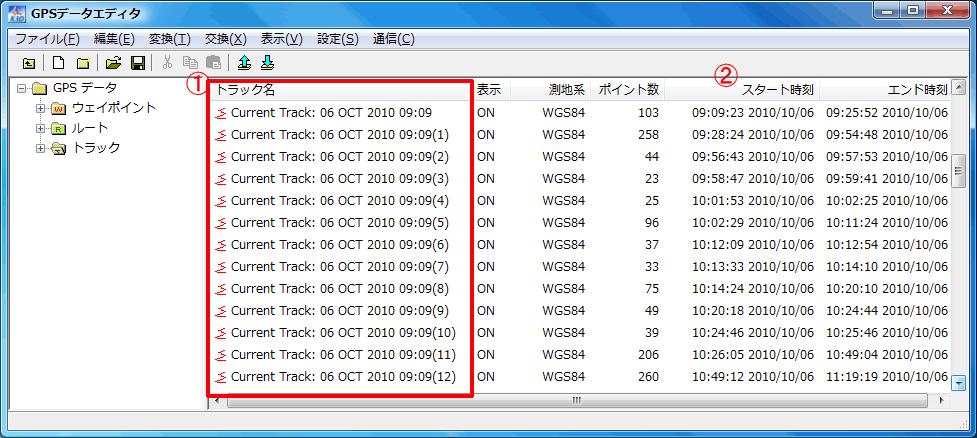Click the vertical scrollbar down arrow
Viewport: 977px width, 438px height.
(x=958, y=382)
